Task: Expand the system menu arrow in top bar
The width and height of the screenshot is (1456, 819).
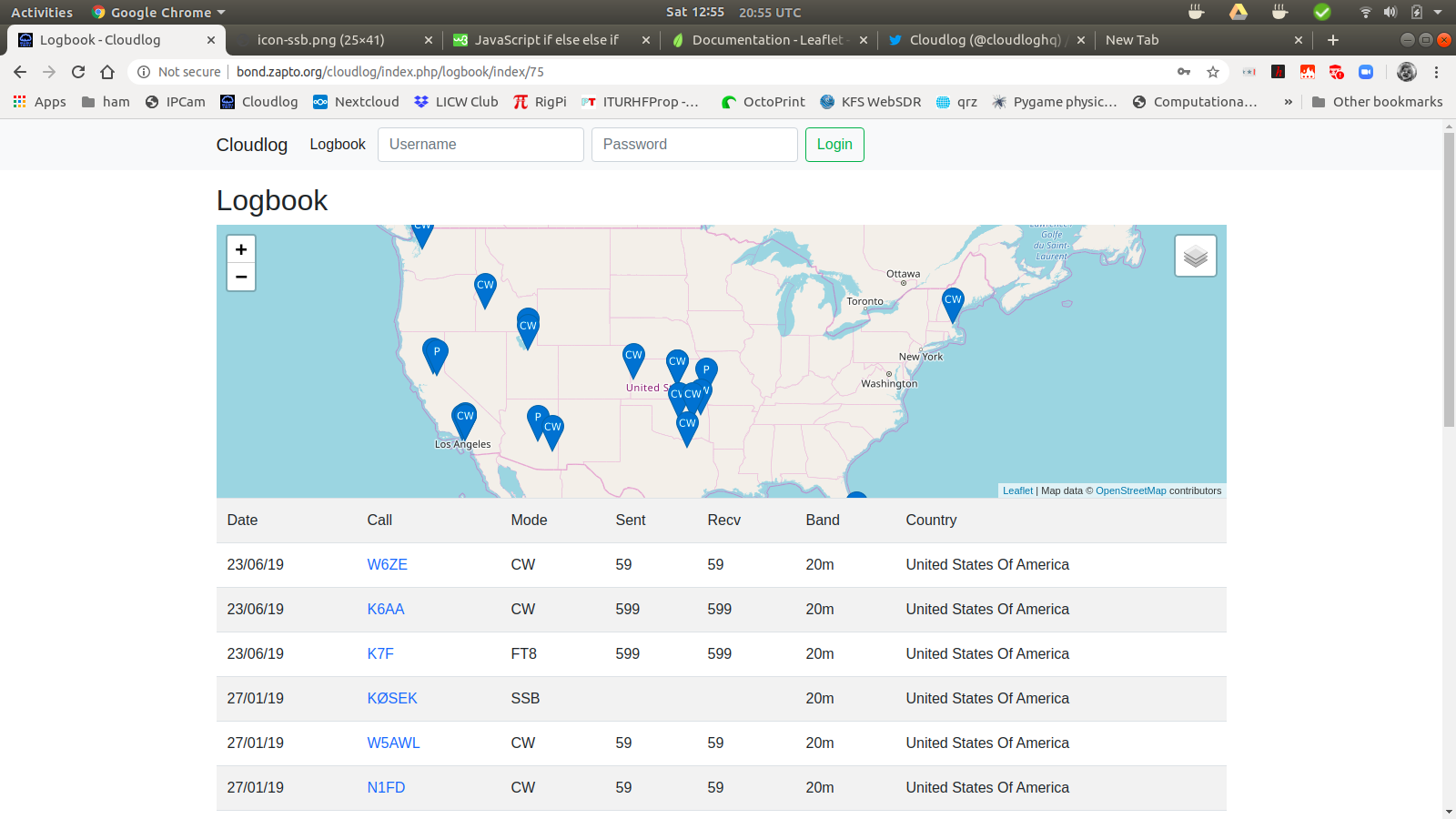Action: click(1438, 12)
